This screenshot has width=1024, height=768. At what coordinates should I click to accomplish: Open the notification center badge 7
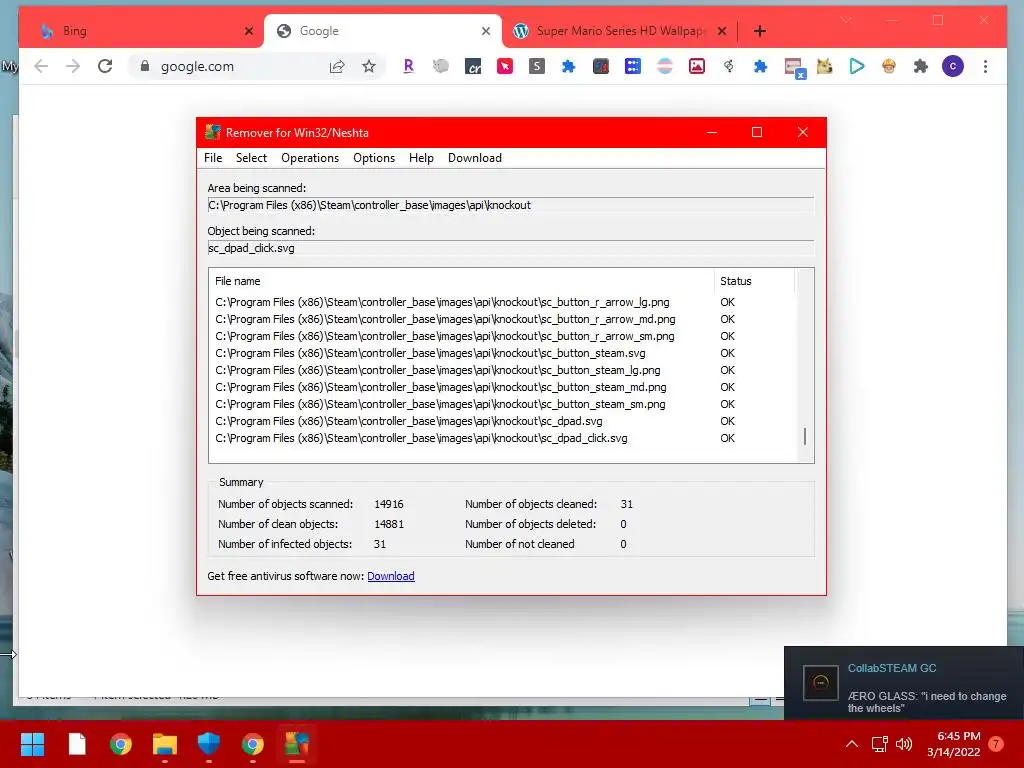click(996, 744)
